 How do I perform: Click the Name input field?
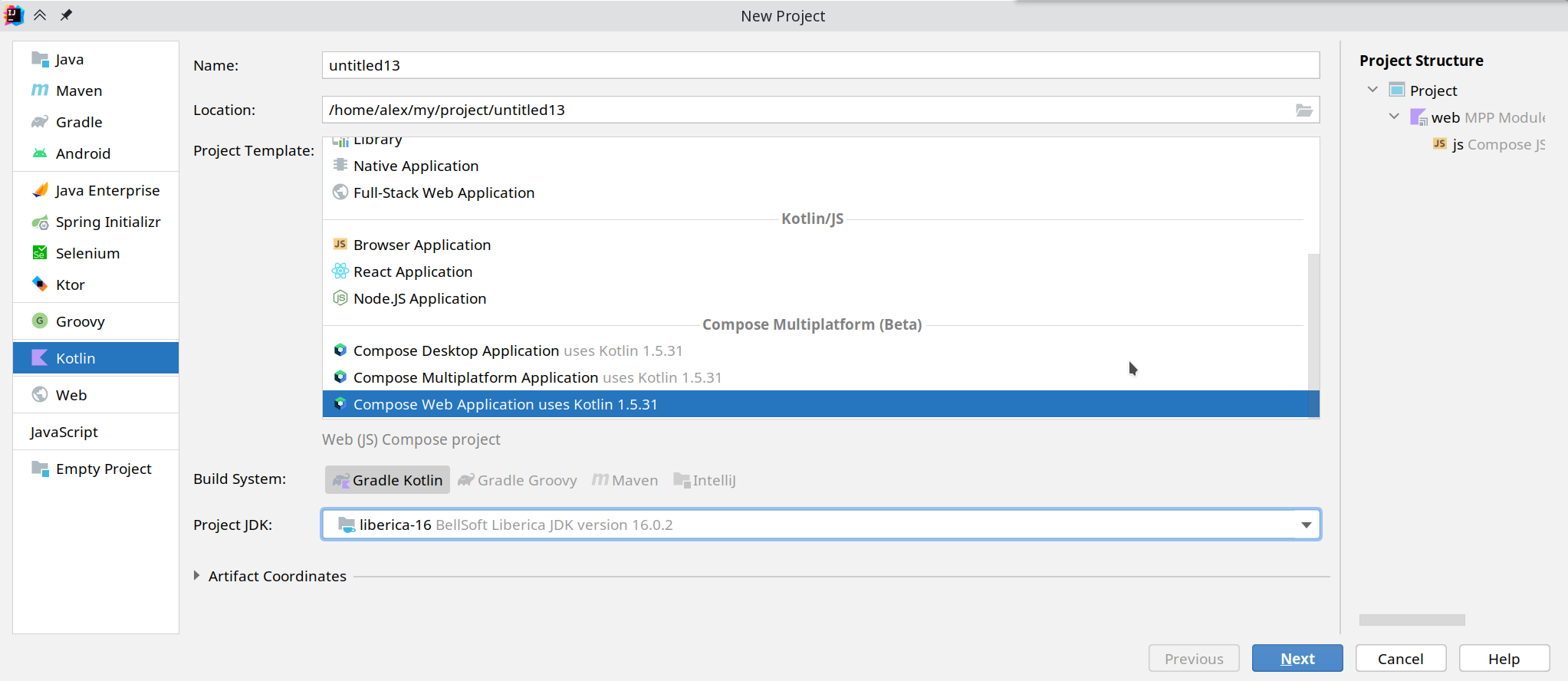pos(820,65)
